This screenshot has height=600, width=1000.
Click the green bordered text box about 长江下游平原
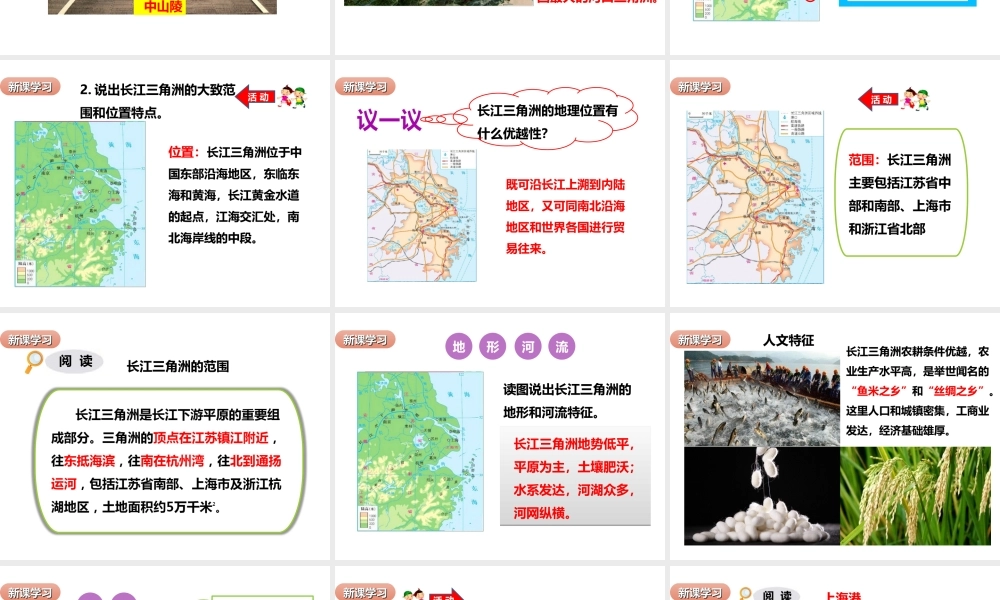pyautogui.click(x=168, y=460)
